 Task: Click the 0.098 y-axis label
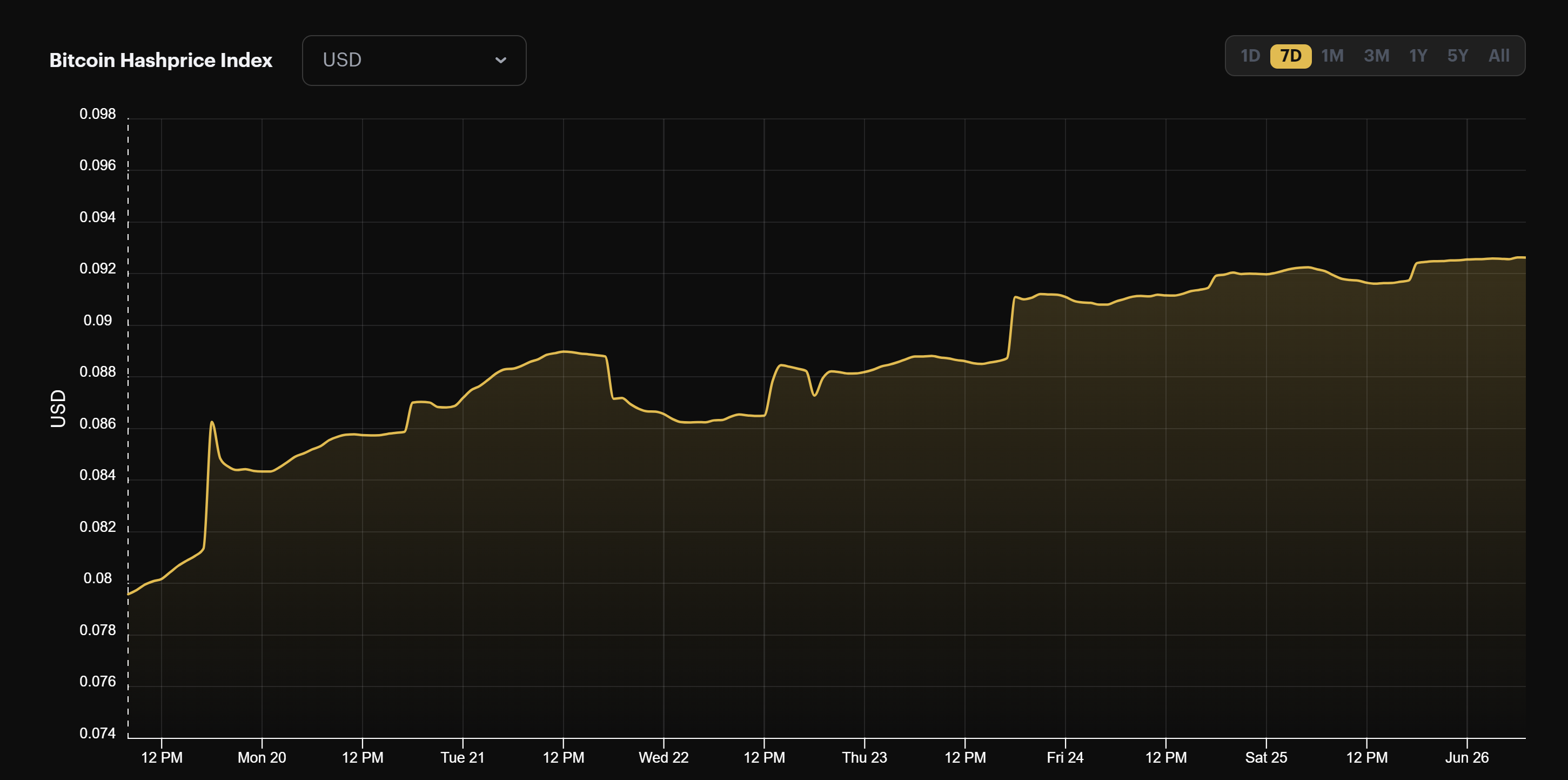pos(97,114)
